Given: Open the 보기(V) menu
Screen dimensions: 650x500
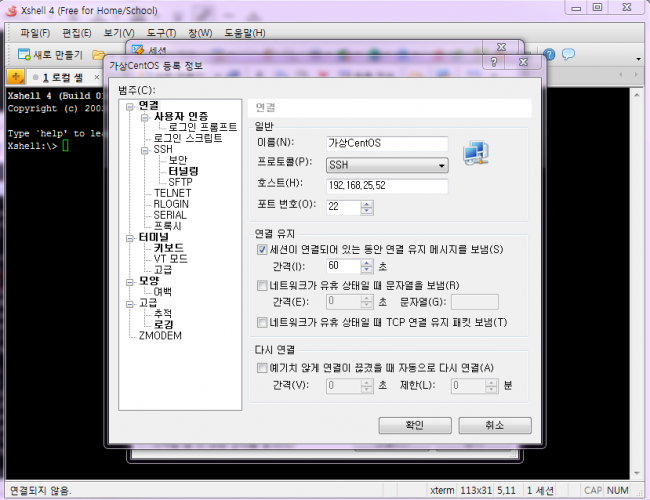Looking at the screenshot, I should (119, 33).
